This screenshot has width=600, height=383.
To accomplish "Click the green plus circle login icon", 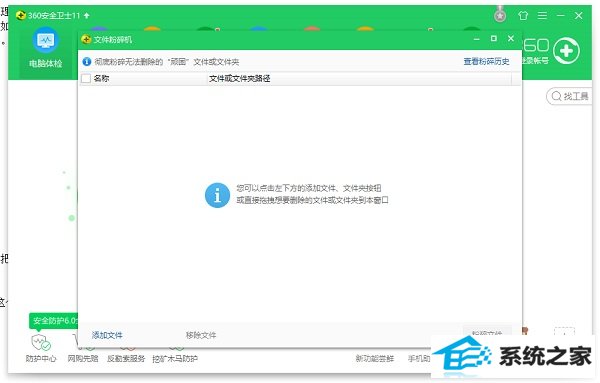I will [x=566, y=51].
